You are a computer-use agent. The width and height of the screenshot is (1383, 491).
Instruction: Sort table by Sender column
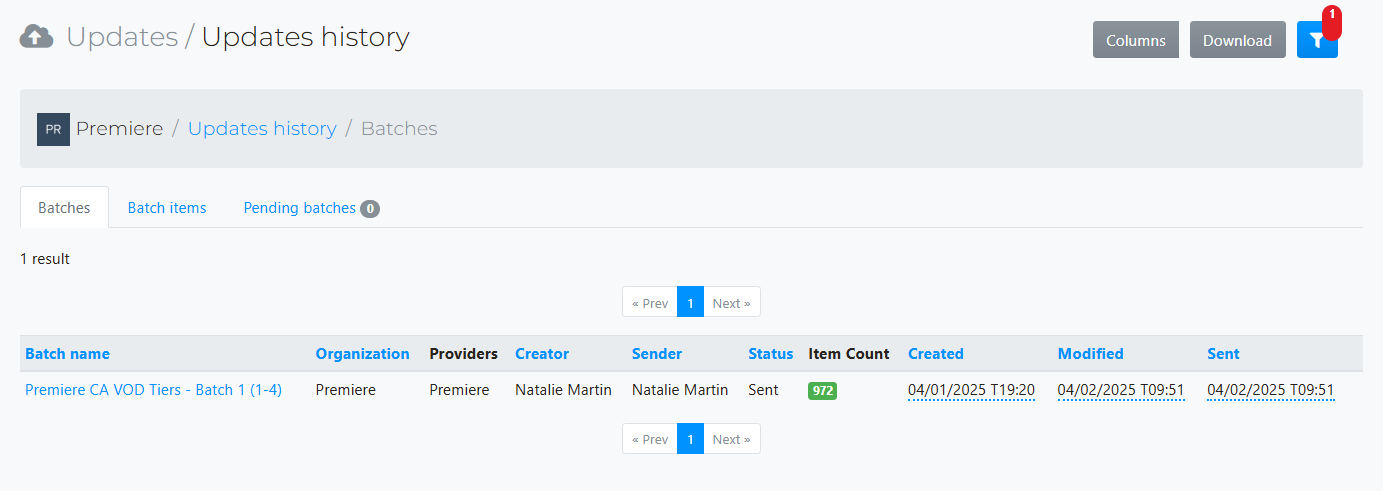tap(657, 354)
